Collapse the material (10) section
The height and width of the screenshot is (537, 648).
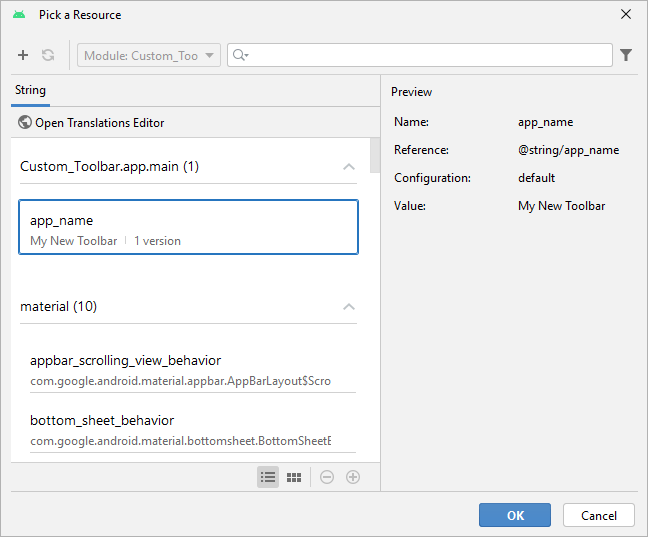click(x=348, y=307)
